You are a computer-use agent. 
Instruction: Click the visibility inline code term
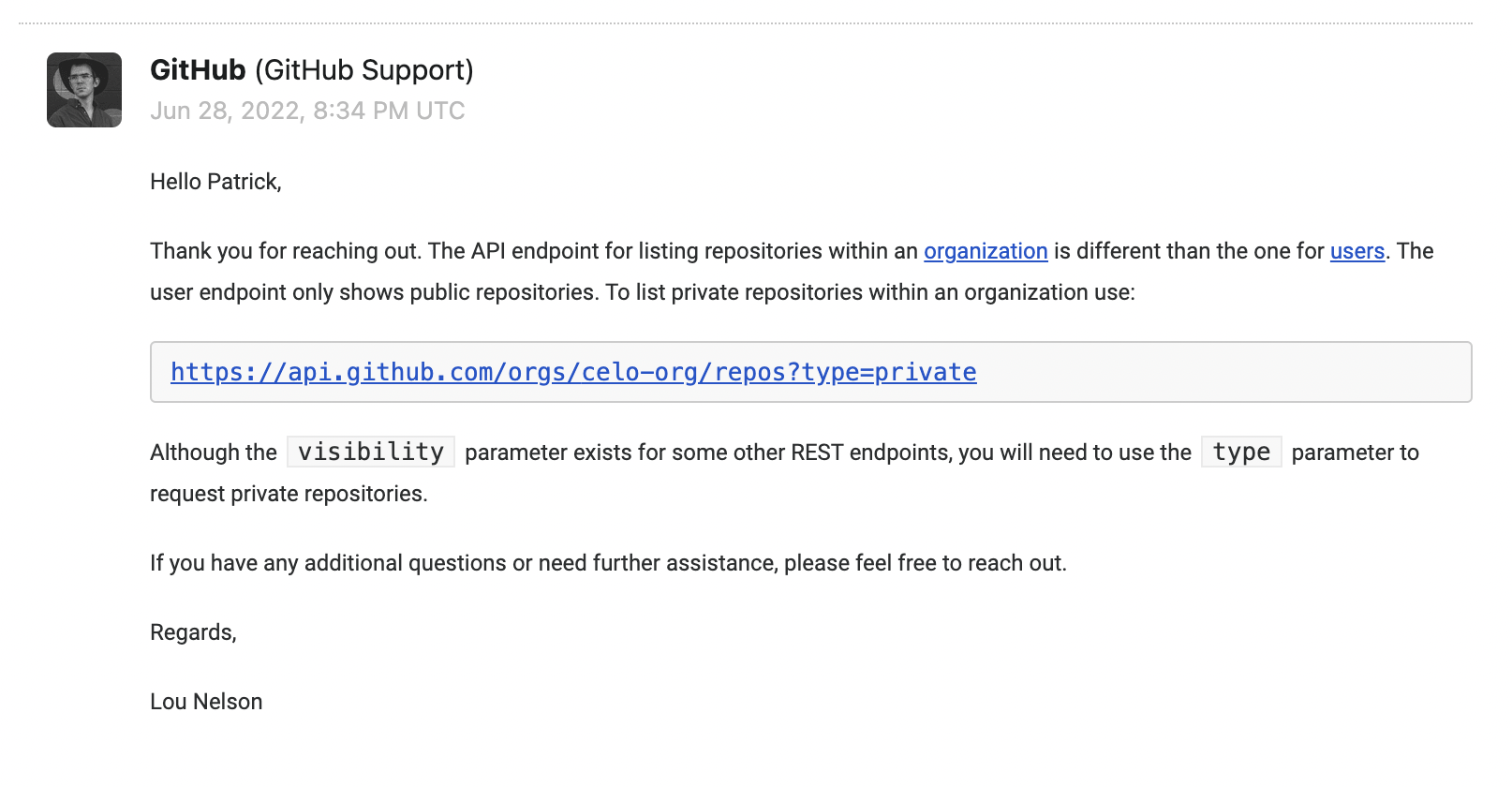click(371, 452)
